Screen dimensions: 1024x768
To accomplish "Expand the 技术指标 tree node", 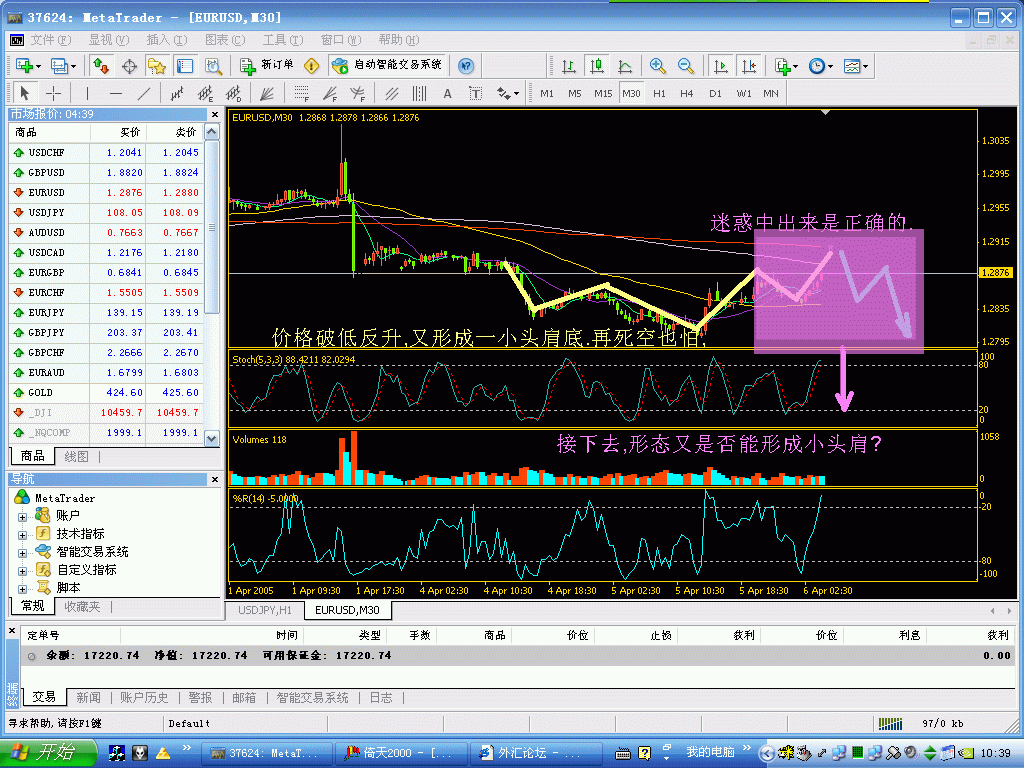I will 22,534.
